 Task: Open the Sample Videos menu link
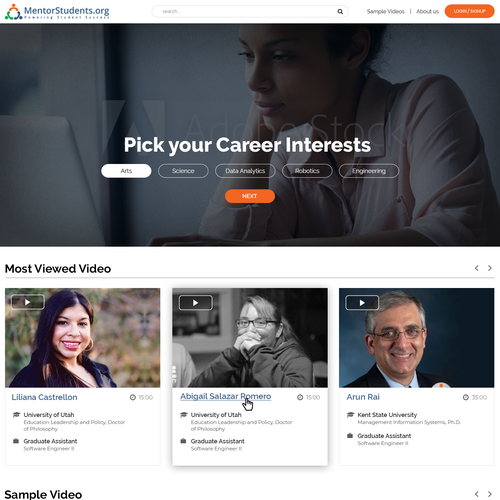(x=385, y=11)
